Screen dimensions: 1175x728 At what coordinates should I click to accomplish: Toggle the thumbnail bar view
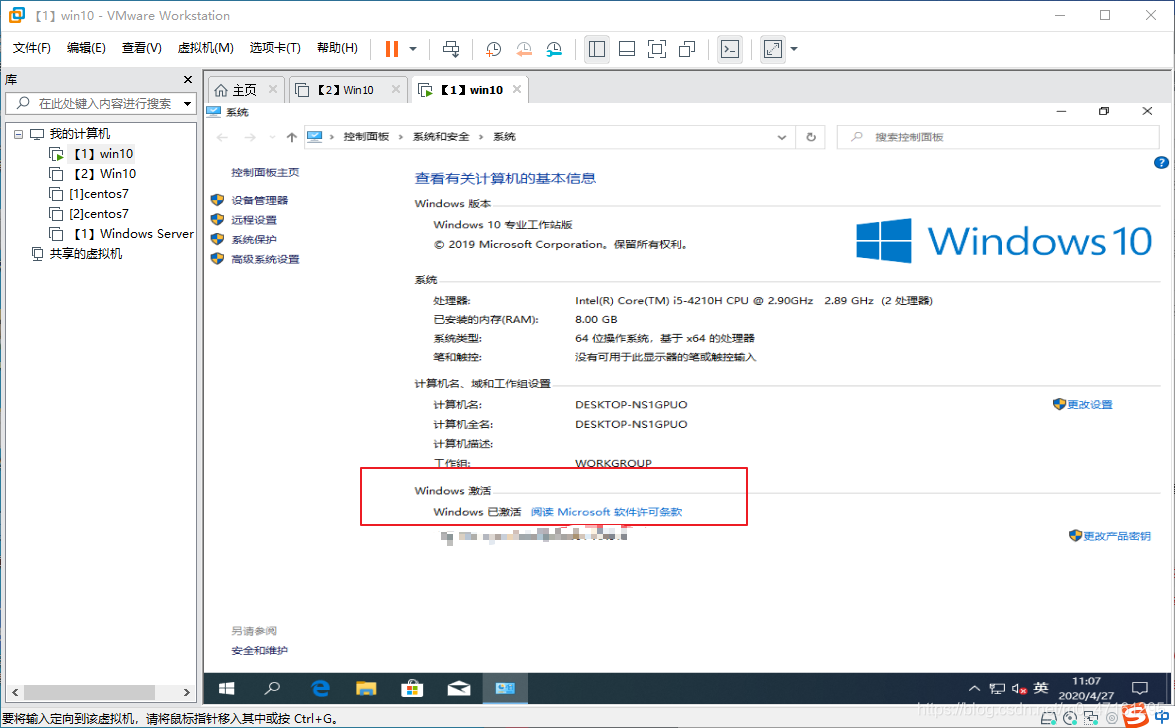pos(627,49)
